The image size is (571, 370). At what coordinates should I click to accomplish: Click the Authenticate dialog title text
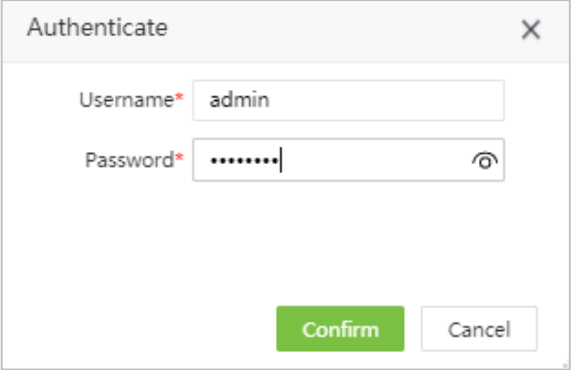pos(97,27)
